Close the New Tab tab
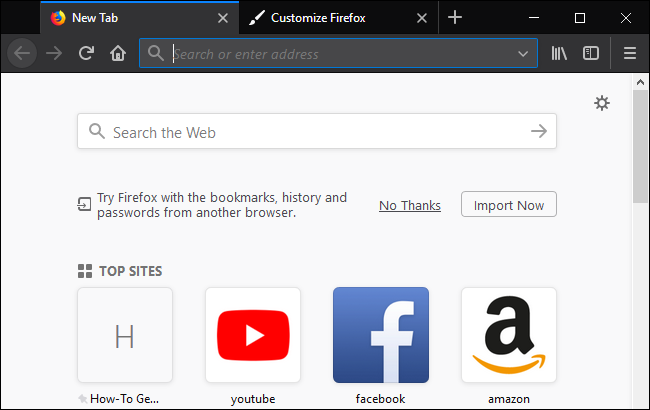Image resolution: width=650 pixels, height=410 pixels. tap(222, 18)
